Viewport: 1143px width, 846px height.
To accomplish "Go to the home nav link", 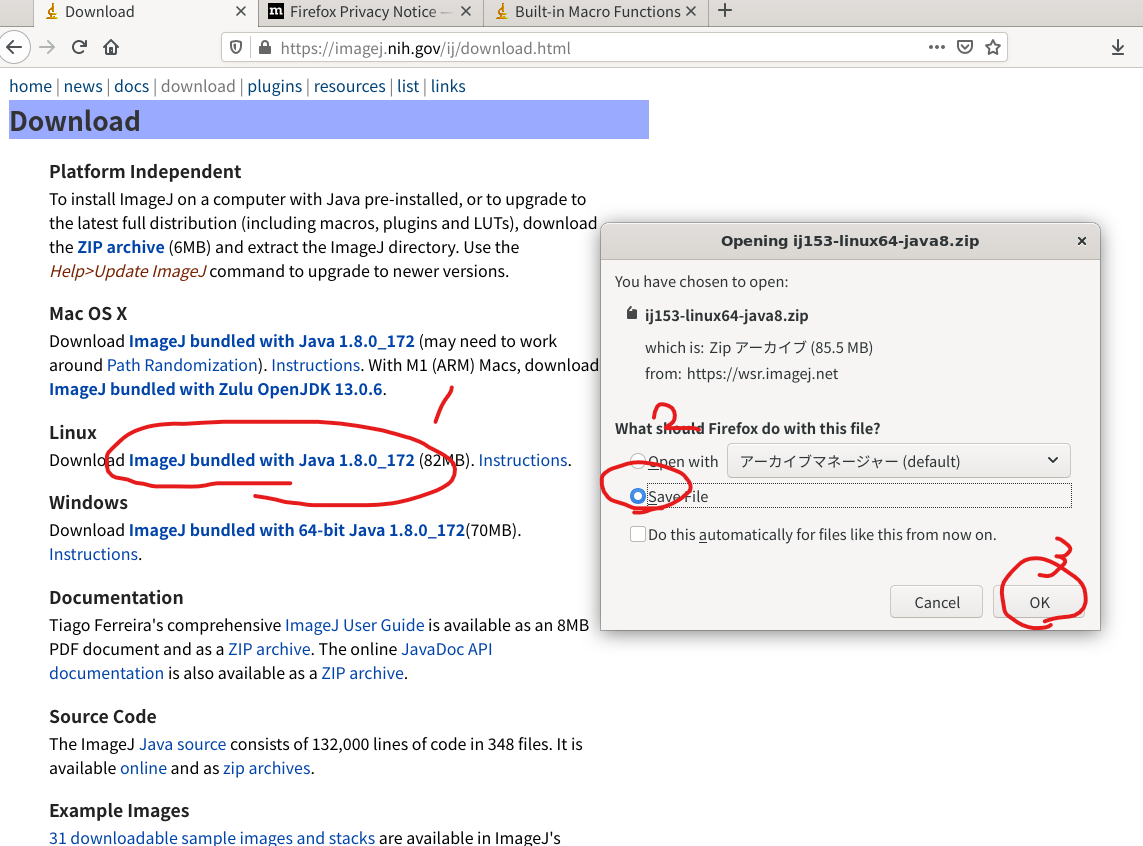I will pos(31,86).
